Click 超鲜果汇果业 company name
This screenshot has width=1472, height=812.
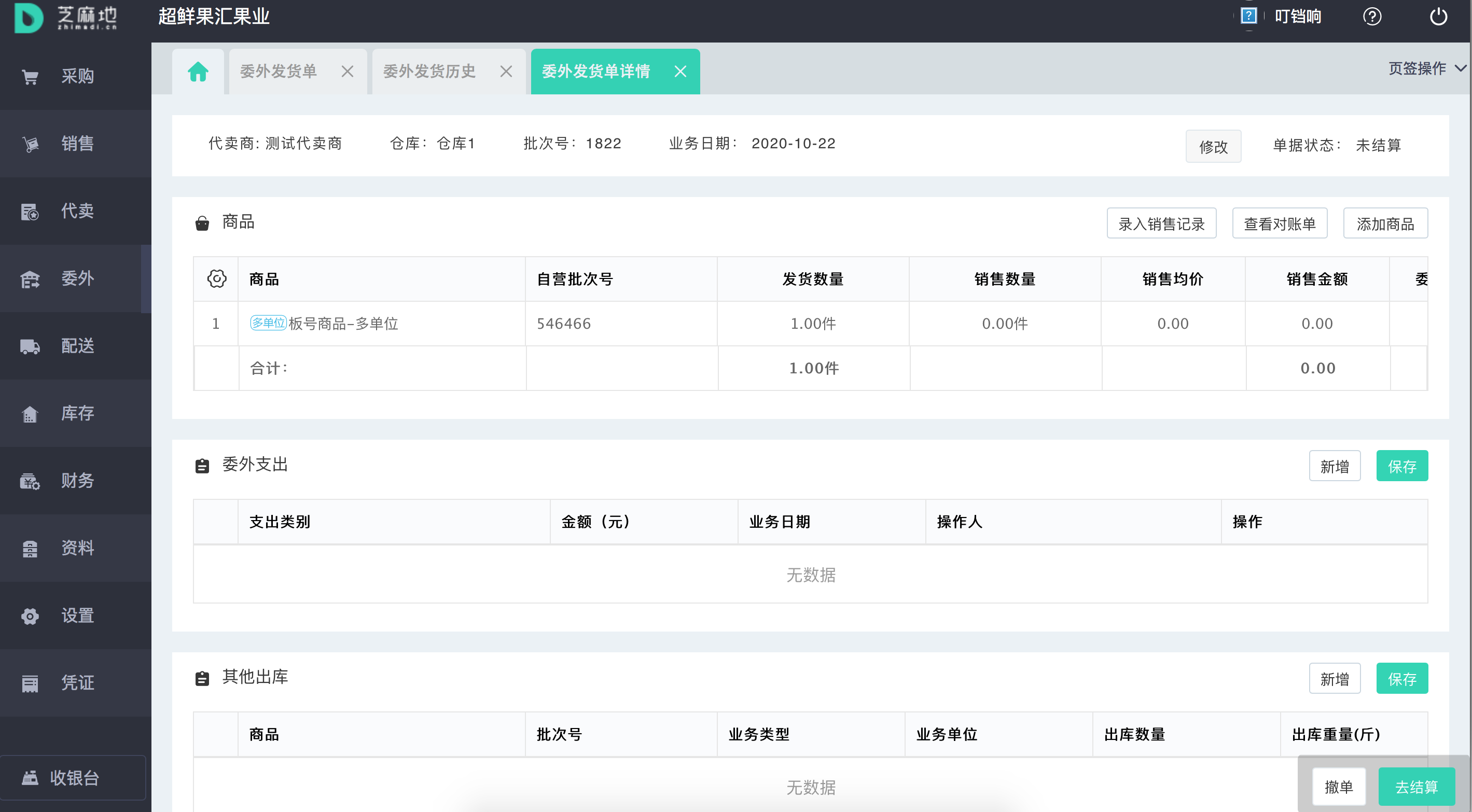(x=214, y=17)
